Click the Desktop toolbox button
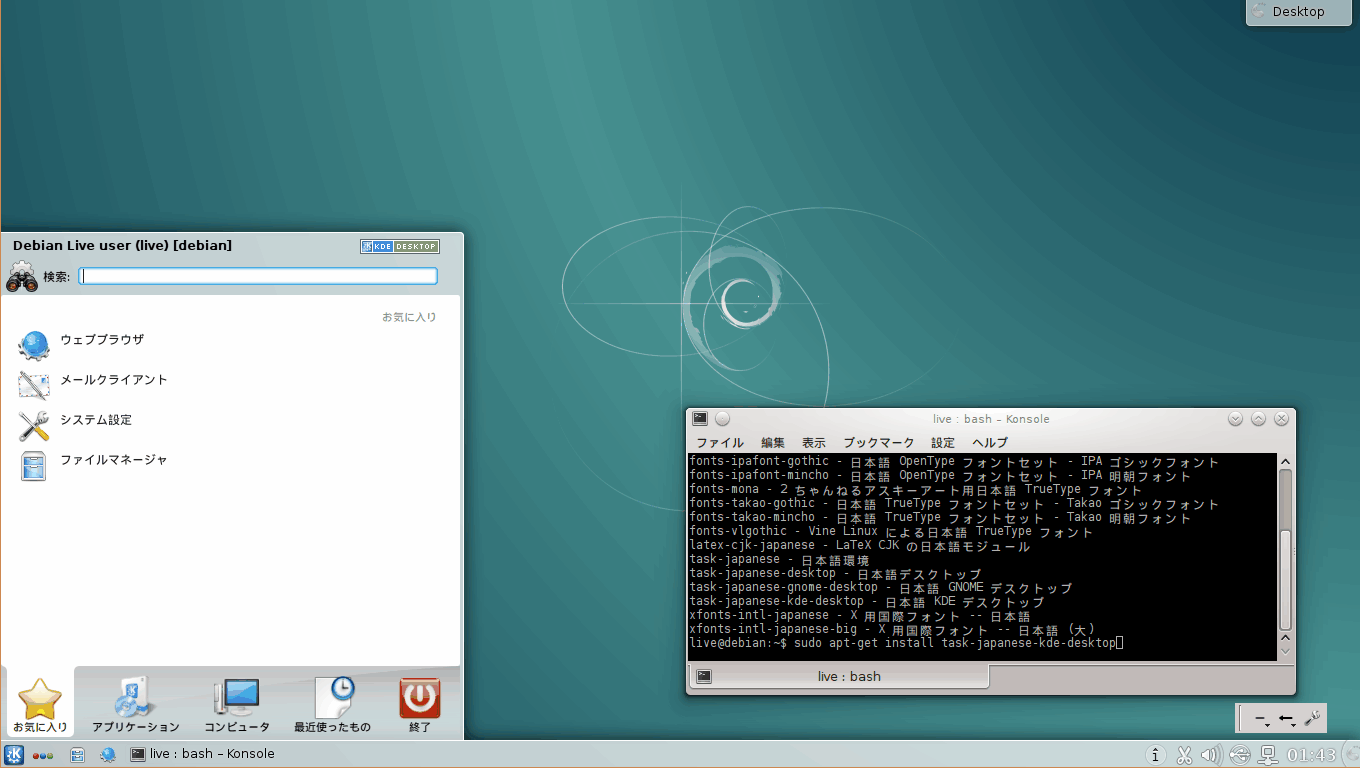Image resolution: width=1360 pixels, height=768 pixels. [x=1299, y=12]
